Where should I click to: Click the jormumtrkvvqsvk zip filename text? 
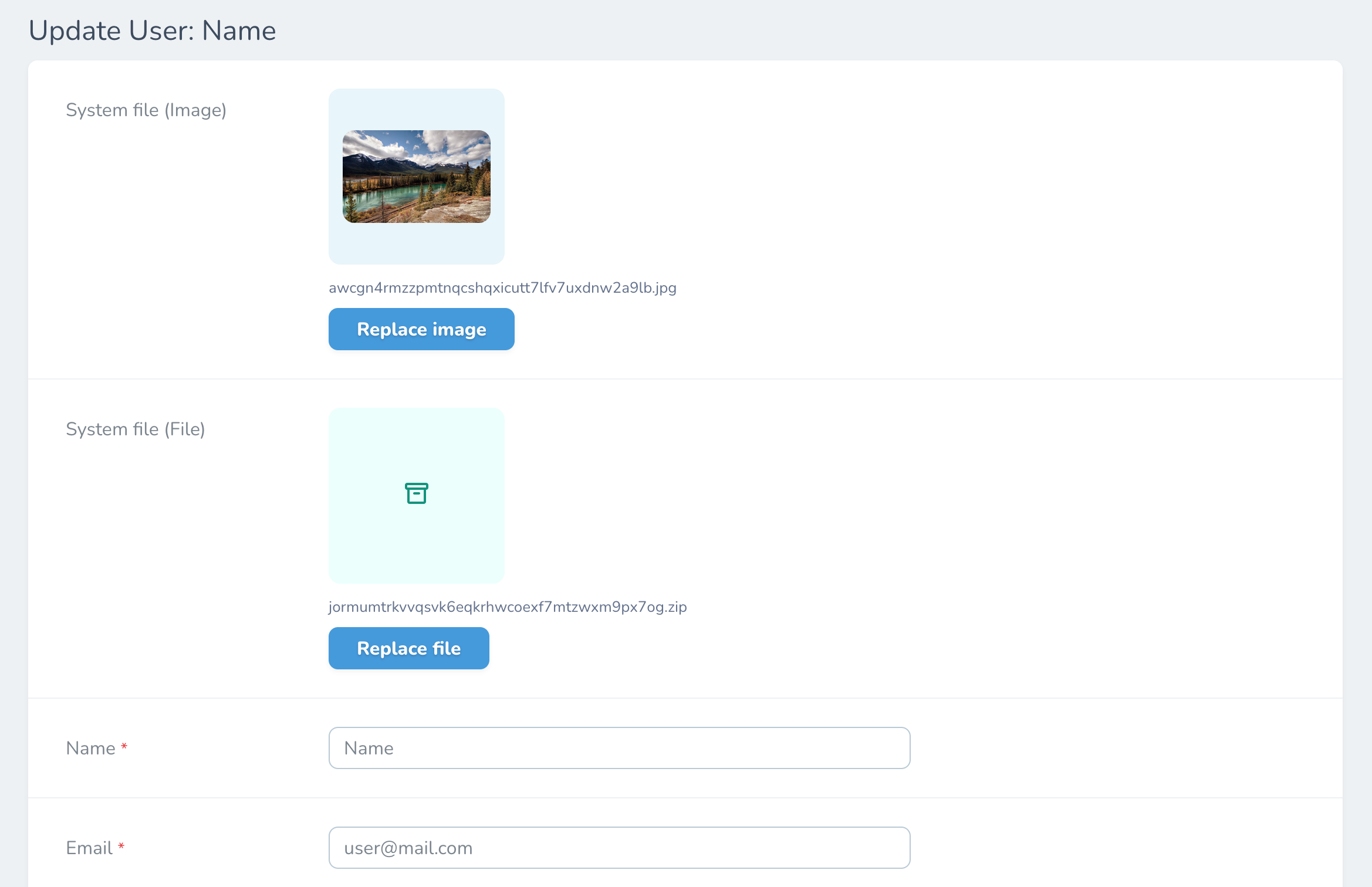[x=507, y=607]
